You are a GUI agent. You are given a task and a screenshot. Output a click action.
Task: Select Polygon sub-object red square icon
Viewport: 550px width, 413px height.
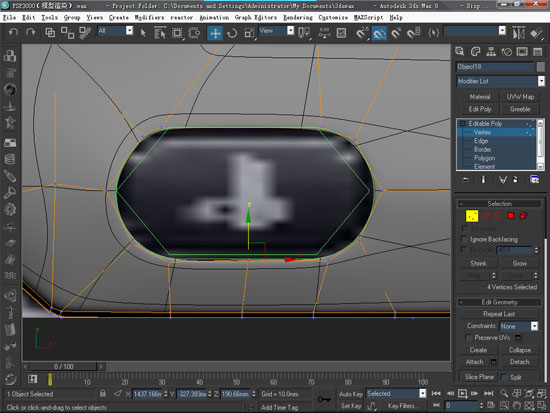[x=511, y=216]
